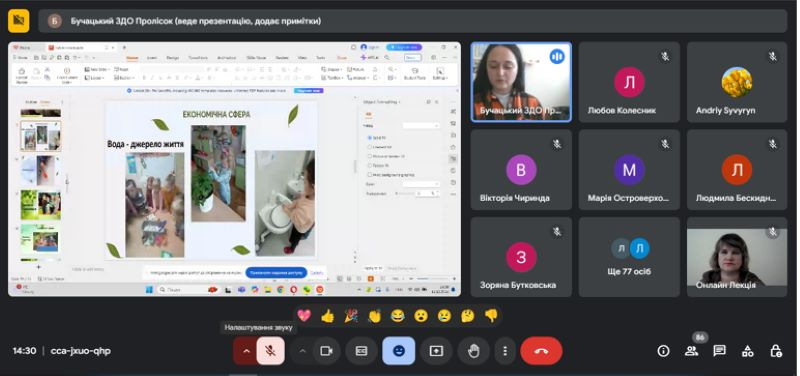Screen dimensions: 800x376
Task: Send the thinking face reaction
Action: [x=467, y=316]
